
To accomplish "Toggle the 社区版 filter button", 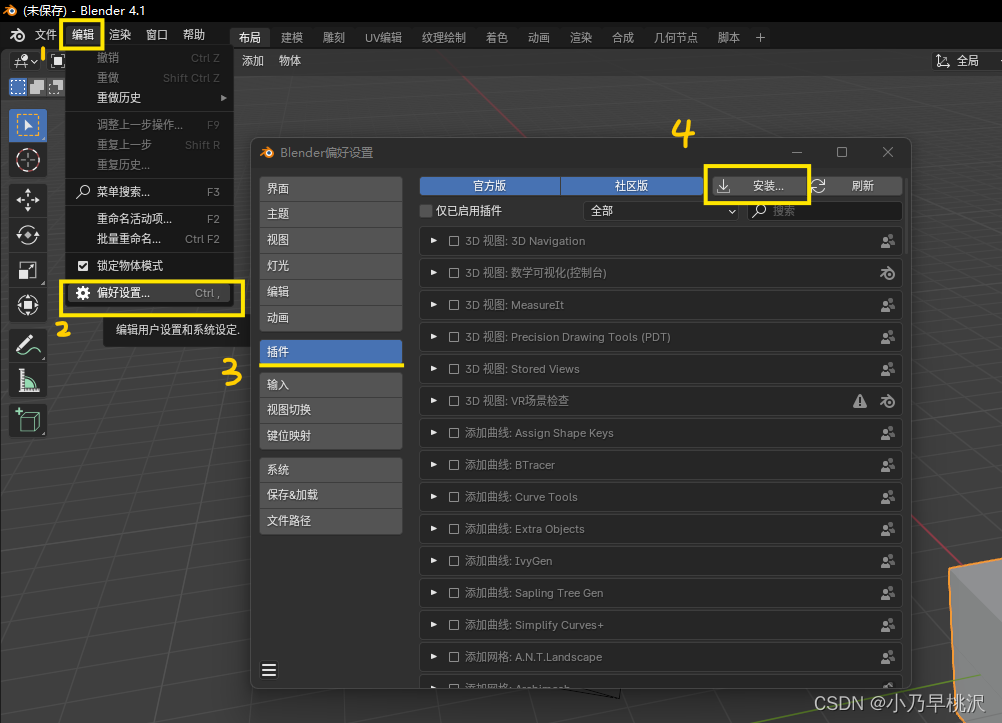I will [x=631, y=186].
